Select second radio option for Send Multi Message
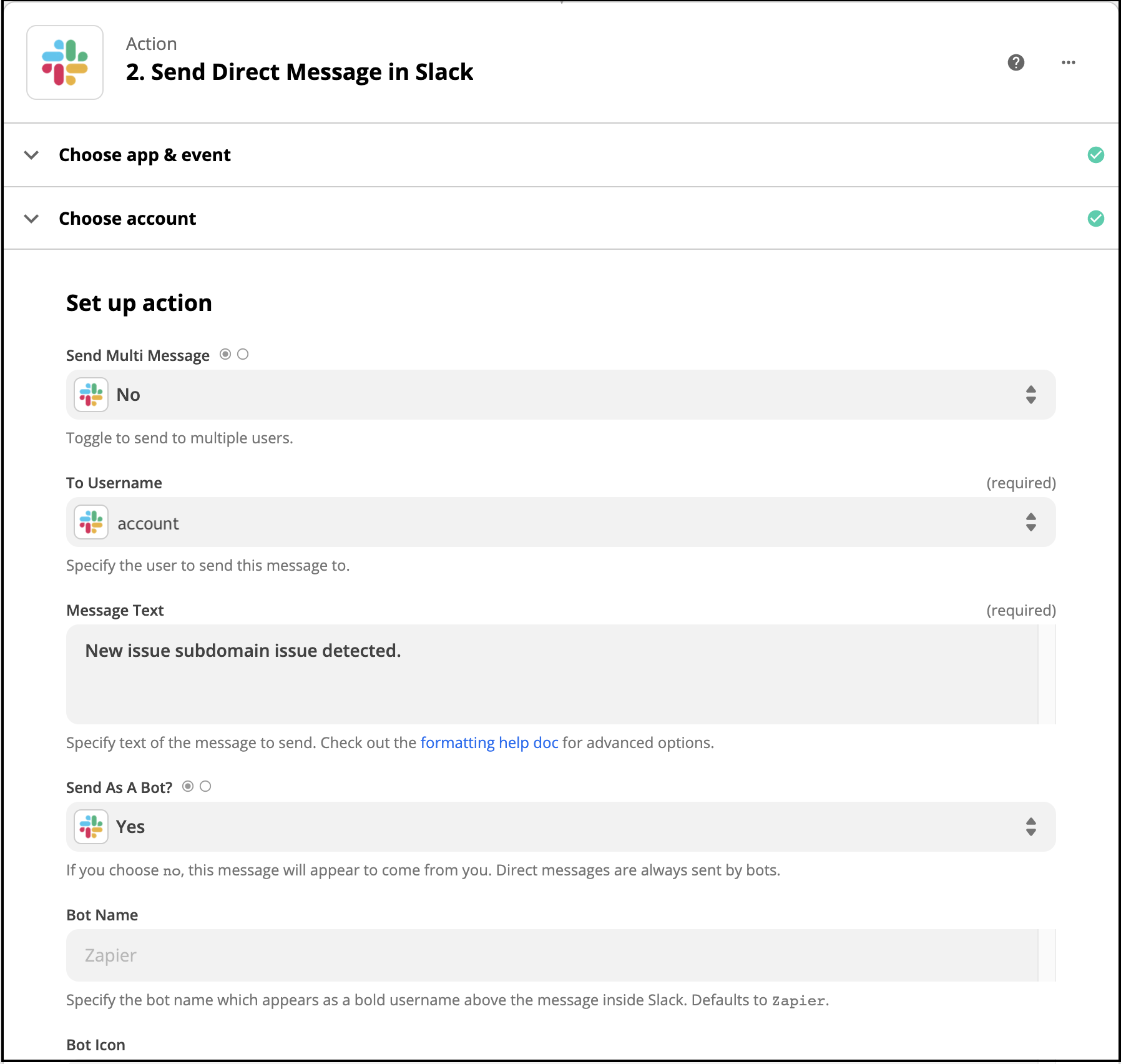 point(243,355)
